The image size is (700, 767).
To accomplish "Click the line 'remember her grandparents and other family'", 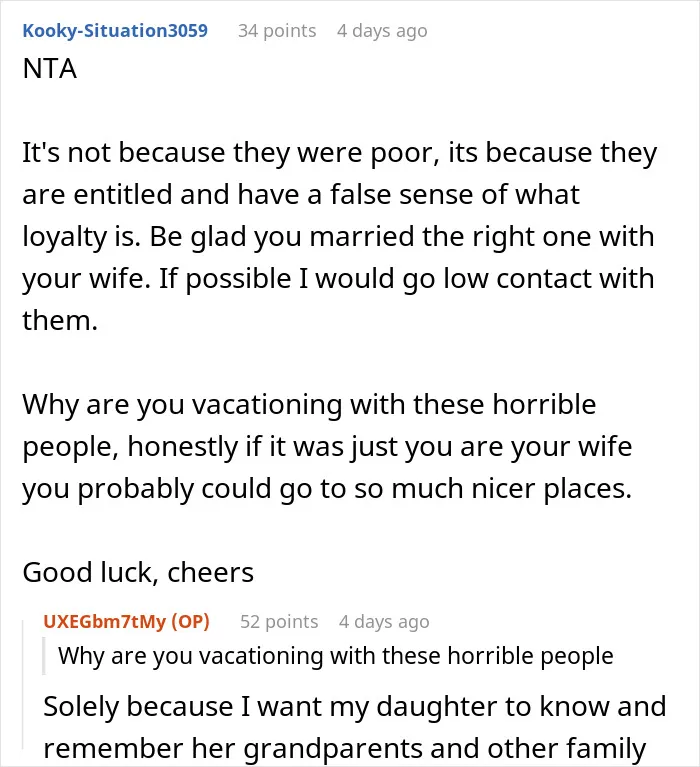I will (x=344, y=748).
